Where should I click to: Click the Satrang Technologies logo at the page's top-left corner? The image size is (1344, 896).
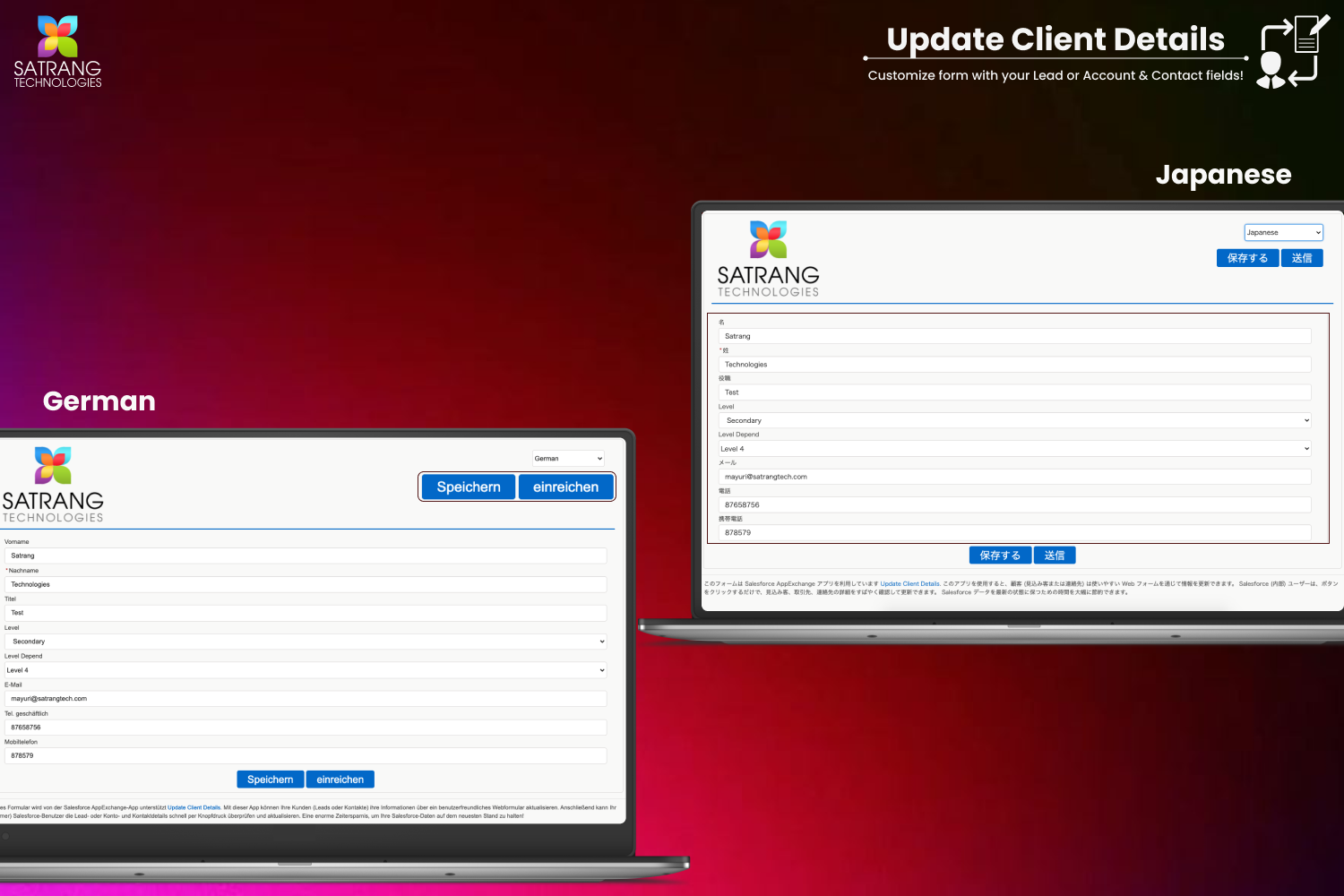(57, 51)
